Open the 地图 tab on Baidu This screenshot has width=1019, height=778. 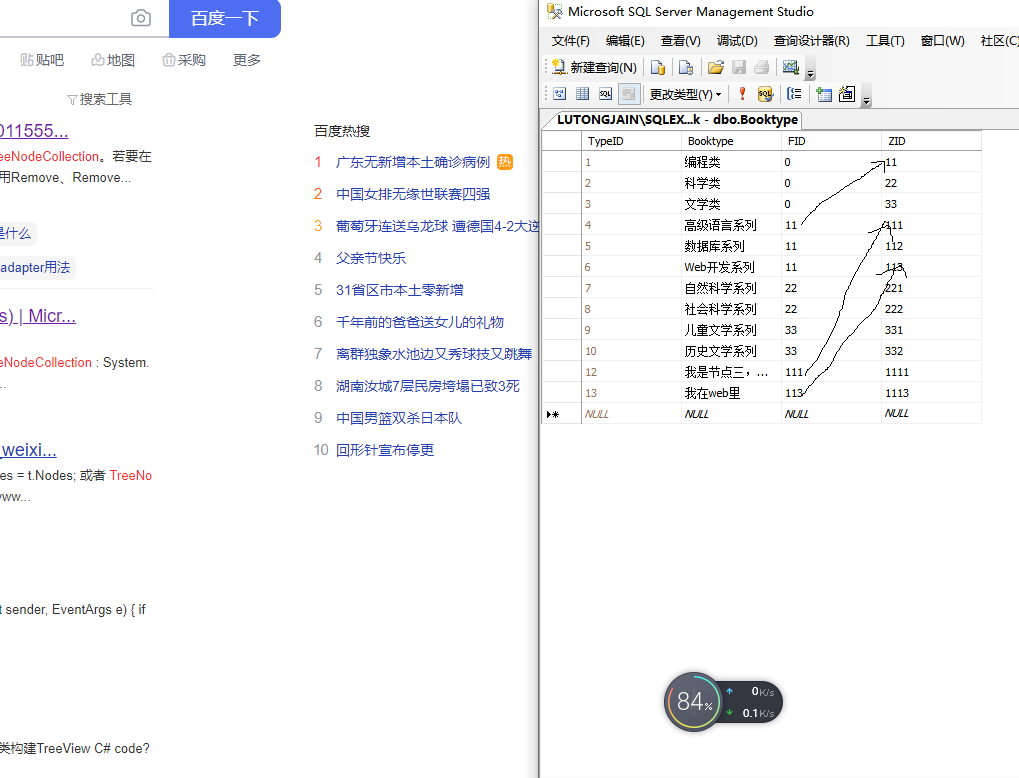(113, 60)
